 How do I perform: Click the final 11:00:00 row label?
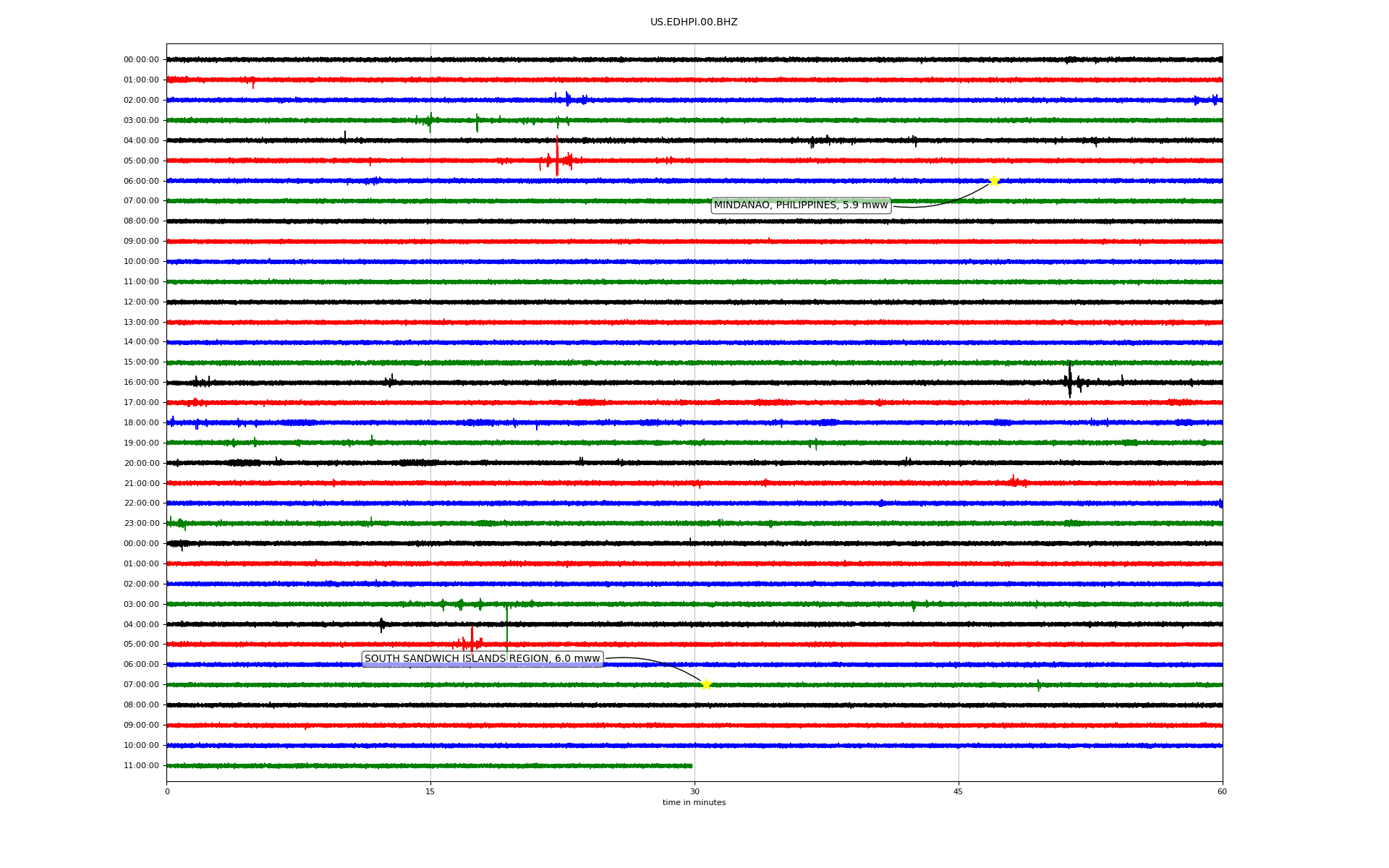(x=141, y=766)
